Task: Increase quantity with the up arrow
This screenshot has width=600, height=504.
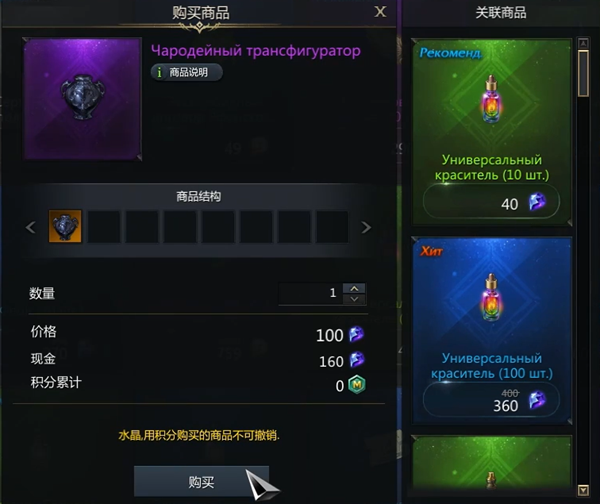Action: [x=354, y=289]
